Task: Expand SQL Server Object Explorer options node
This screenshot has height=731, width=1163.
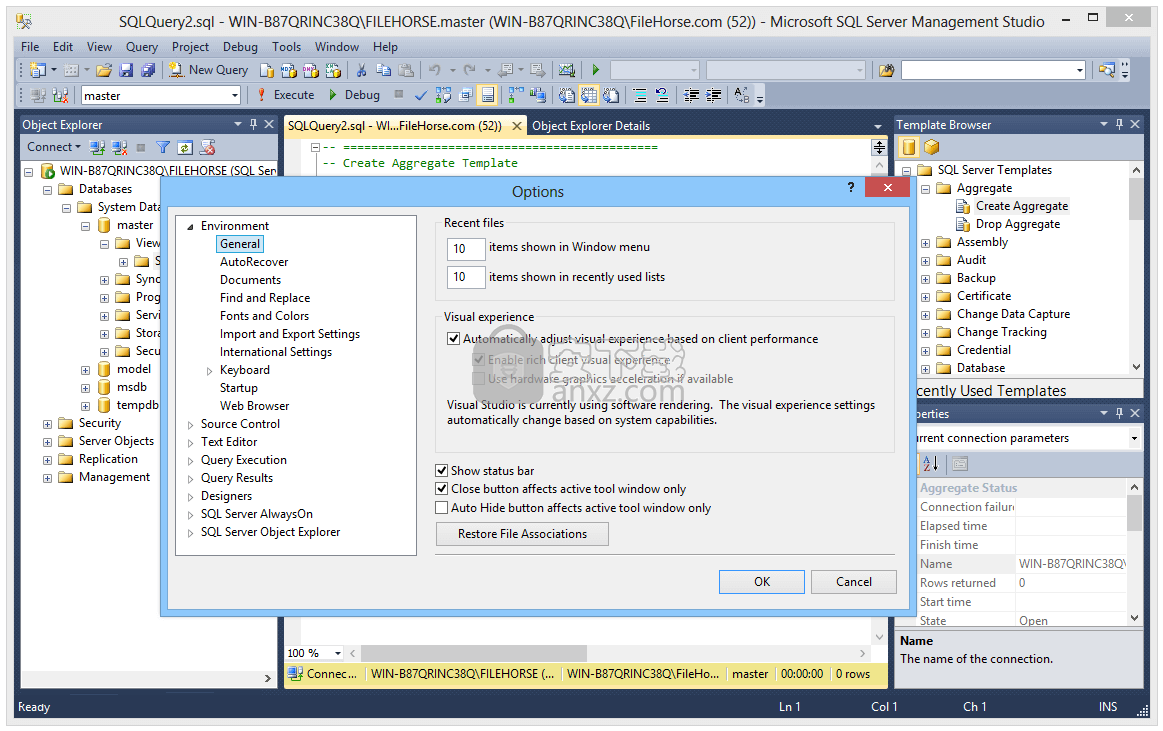Action: point(191,532)
